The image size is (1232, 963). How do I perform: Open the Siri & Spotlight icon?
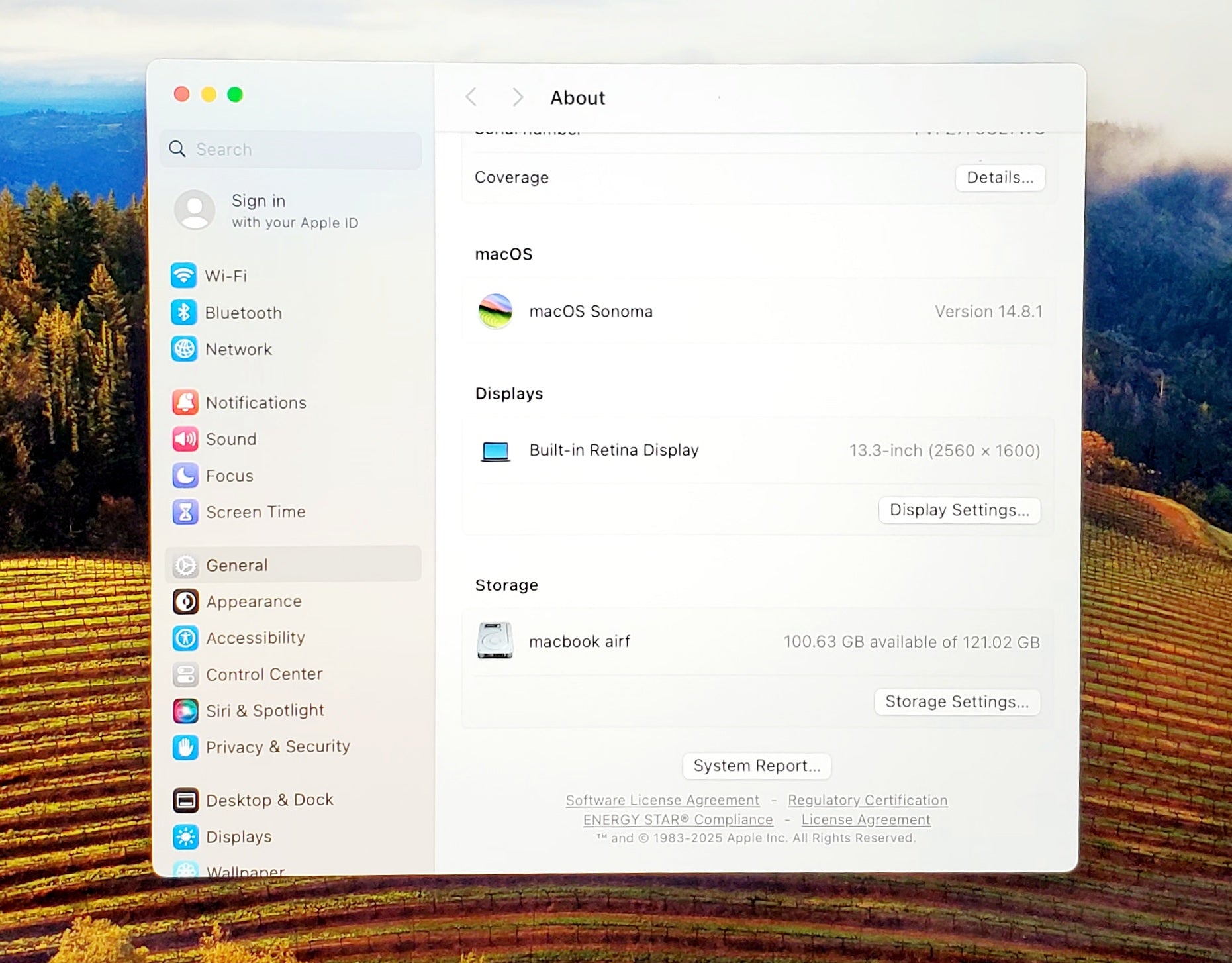click(x=185, y=711)
